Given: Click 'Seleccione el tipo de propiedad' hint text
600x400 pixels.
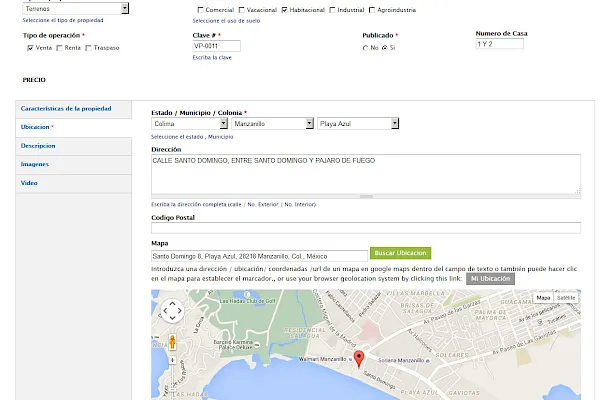Looking at the screenshot, I should click(63, 20).
